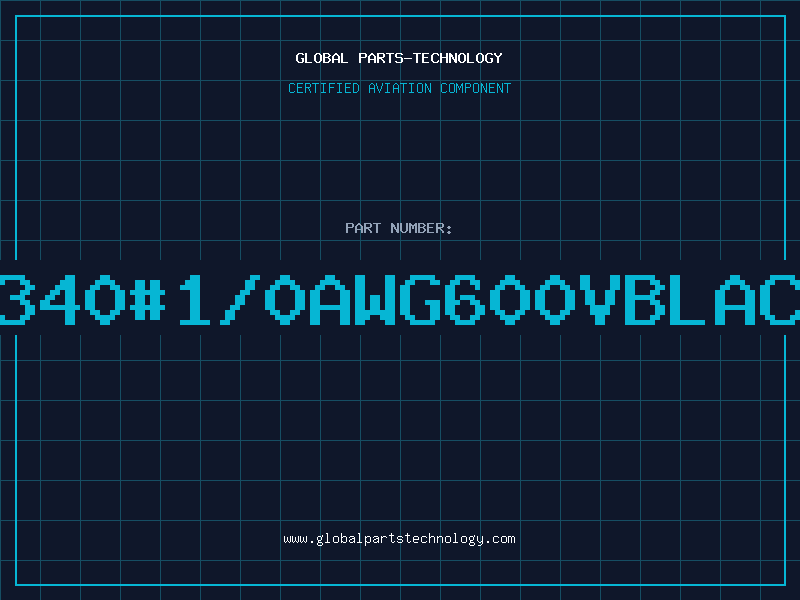Image resolution: width=800 pixels, height=600 pixels.
Task: Click the PART NUMBER: label
Action: [399, 228]
